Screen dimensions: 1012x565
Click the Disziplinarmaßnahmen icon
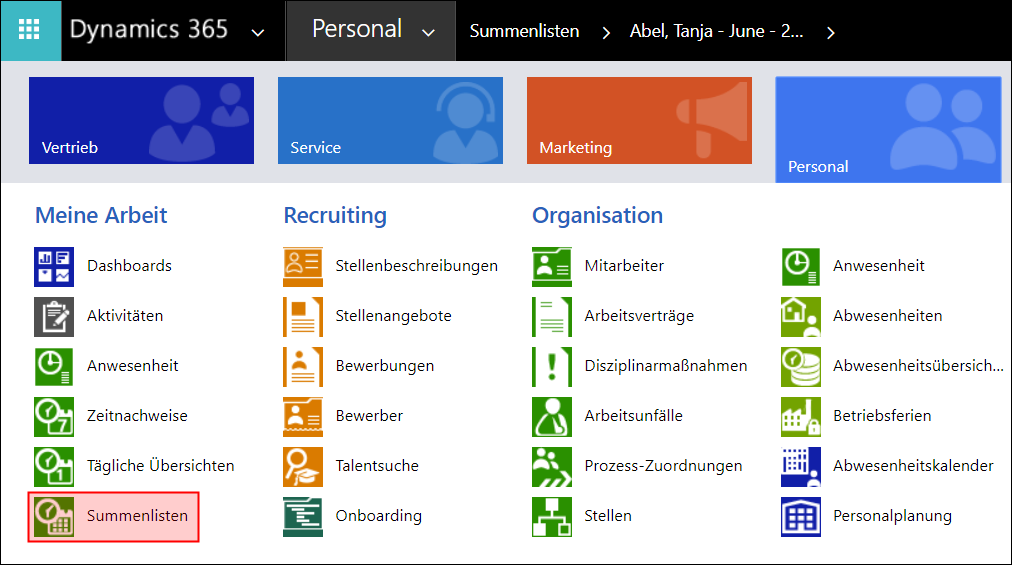pos(552,366)
